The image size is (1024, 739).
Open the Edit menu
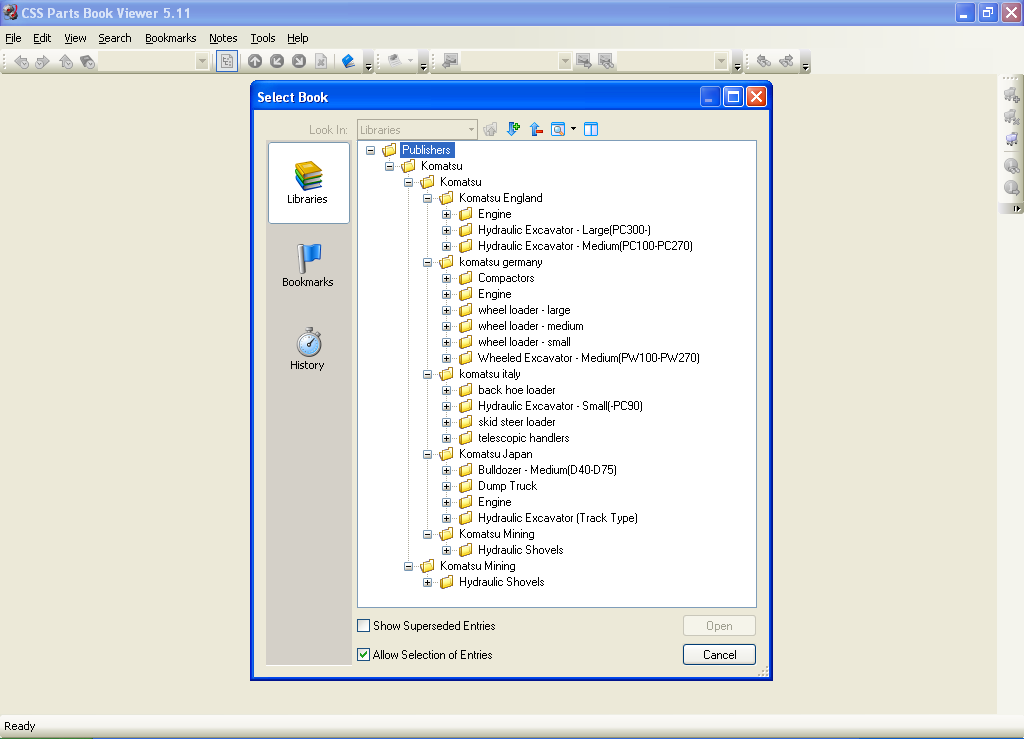pos(42,38)
